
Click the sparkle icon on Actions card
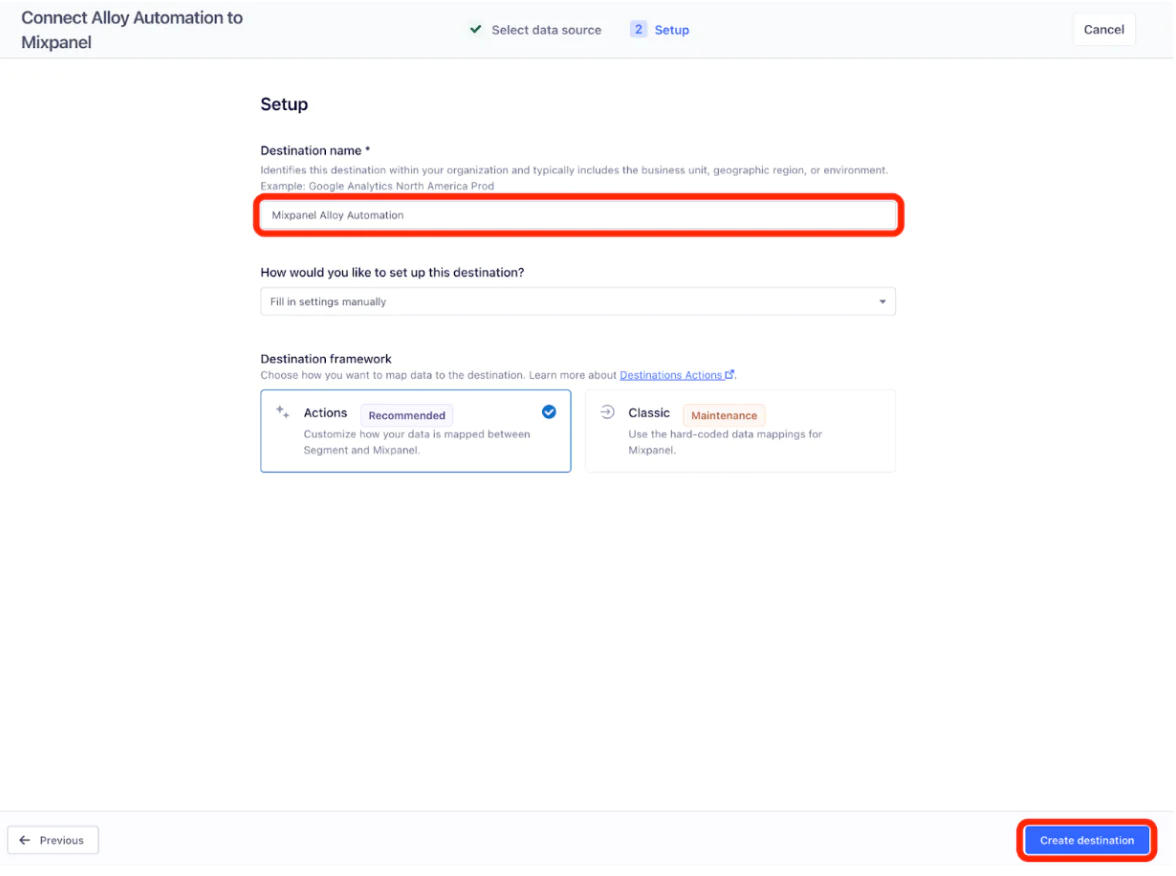click(283, 412)
